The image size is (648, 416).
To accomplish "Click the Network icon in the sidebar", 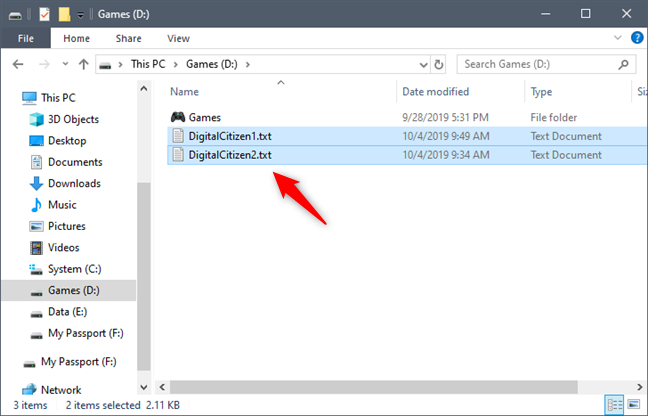I will tap(29, 390).
